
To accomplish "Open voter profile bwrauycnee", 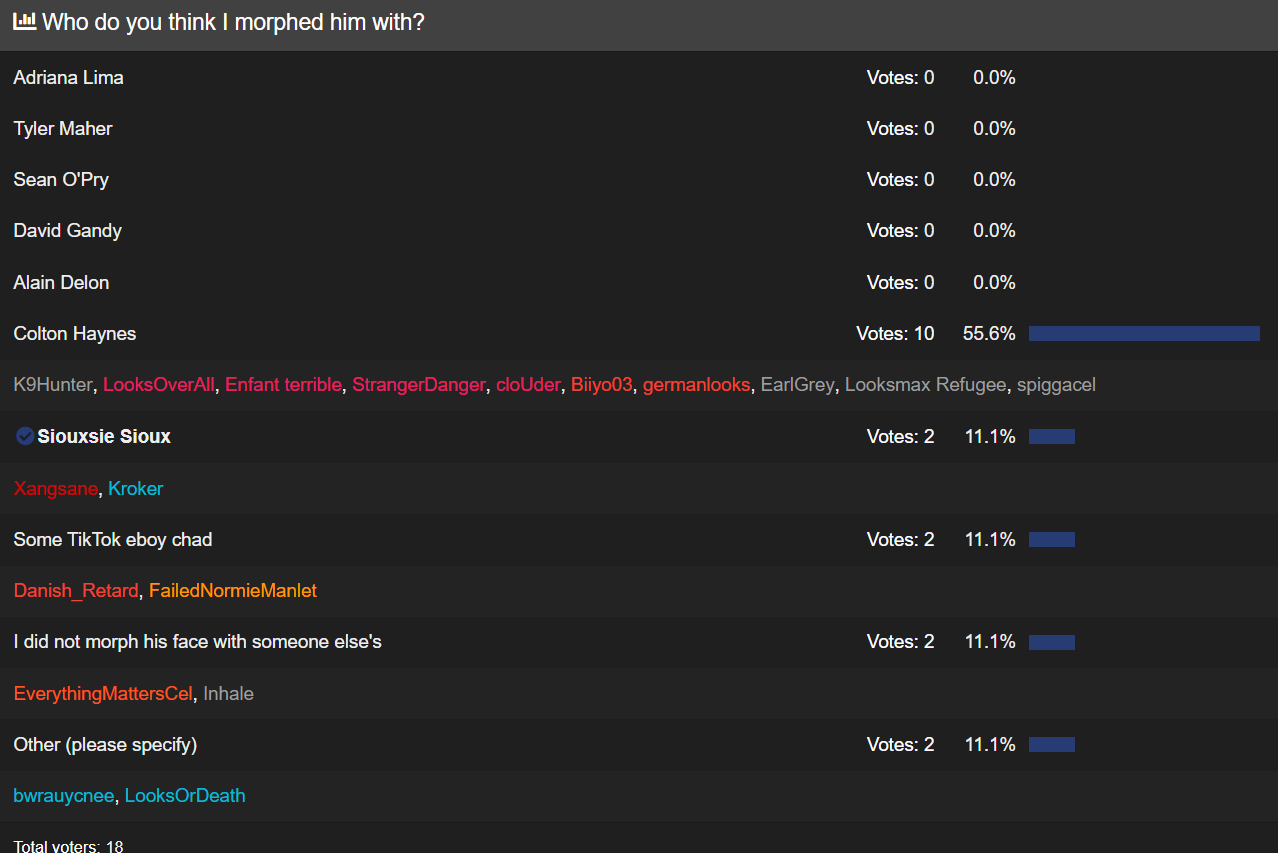I will pos(64,796).
